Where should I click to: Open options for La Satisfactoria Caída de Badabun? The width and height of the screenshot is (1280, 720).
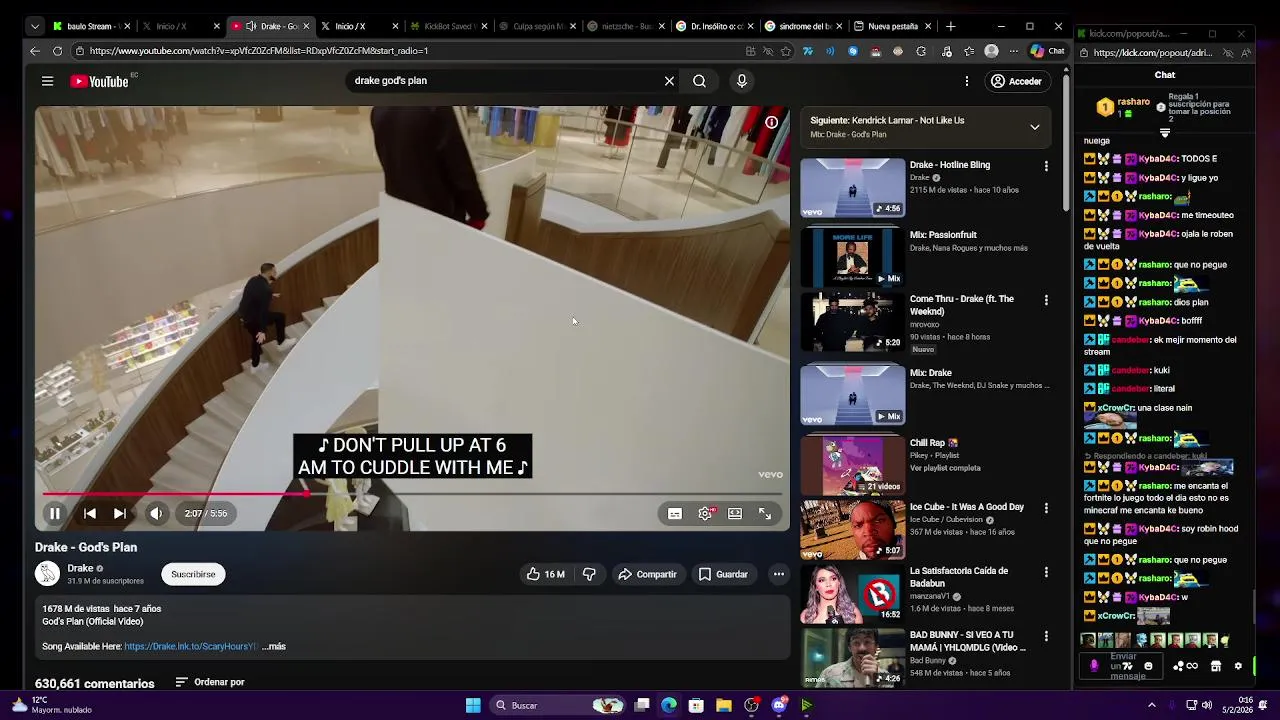(x=1046, y=572)
